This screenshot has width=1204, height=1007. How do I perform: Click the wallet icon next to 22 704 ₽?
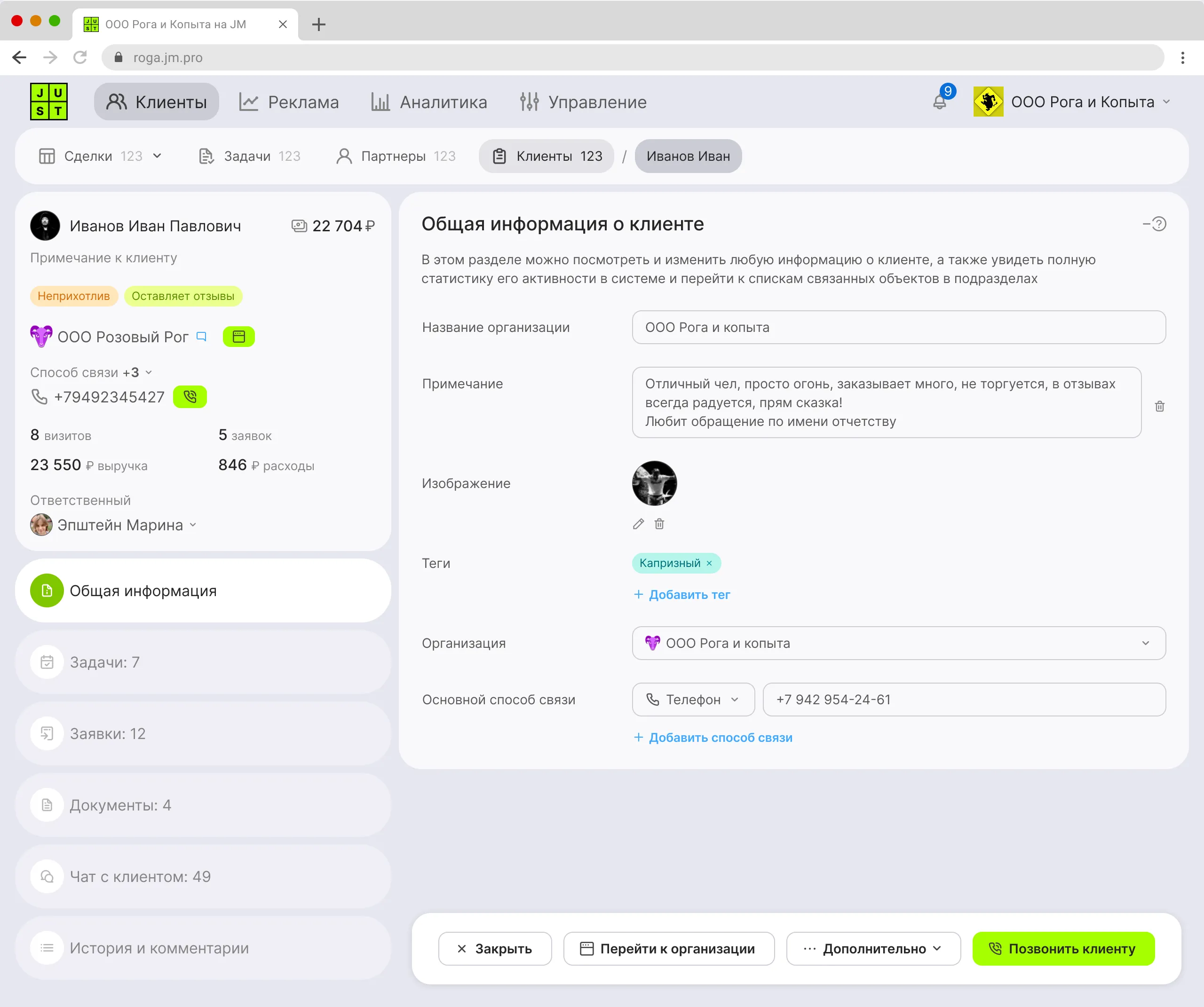point(298,226)
